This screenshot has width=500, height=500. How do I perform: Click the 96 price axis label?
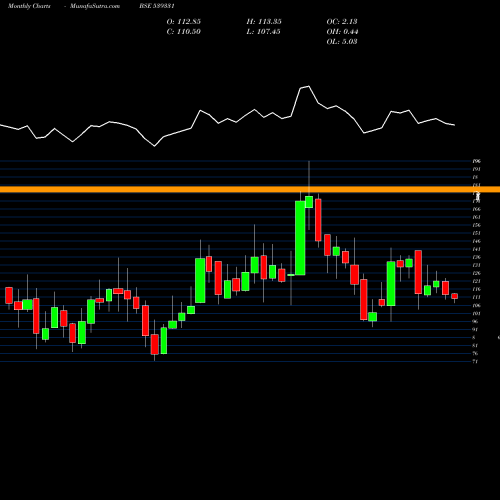click(x=476, y=321)
